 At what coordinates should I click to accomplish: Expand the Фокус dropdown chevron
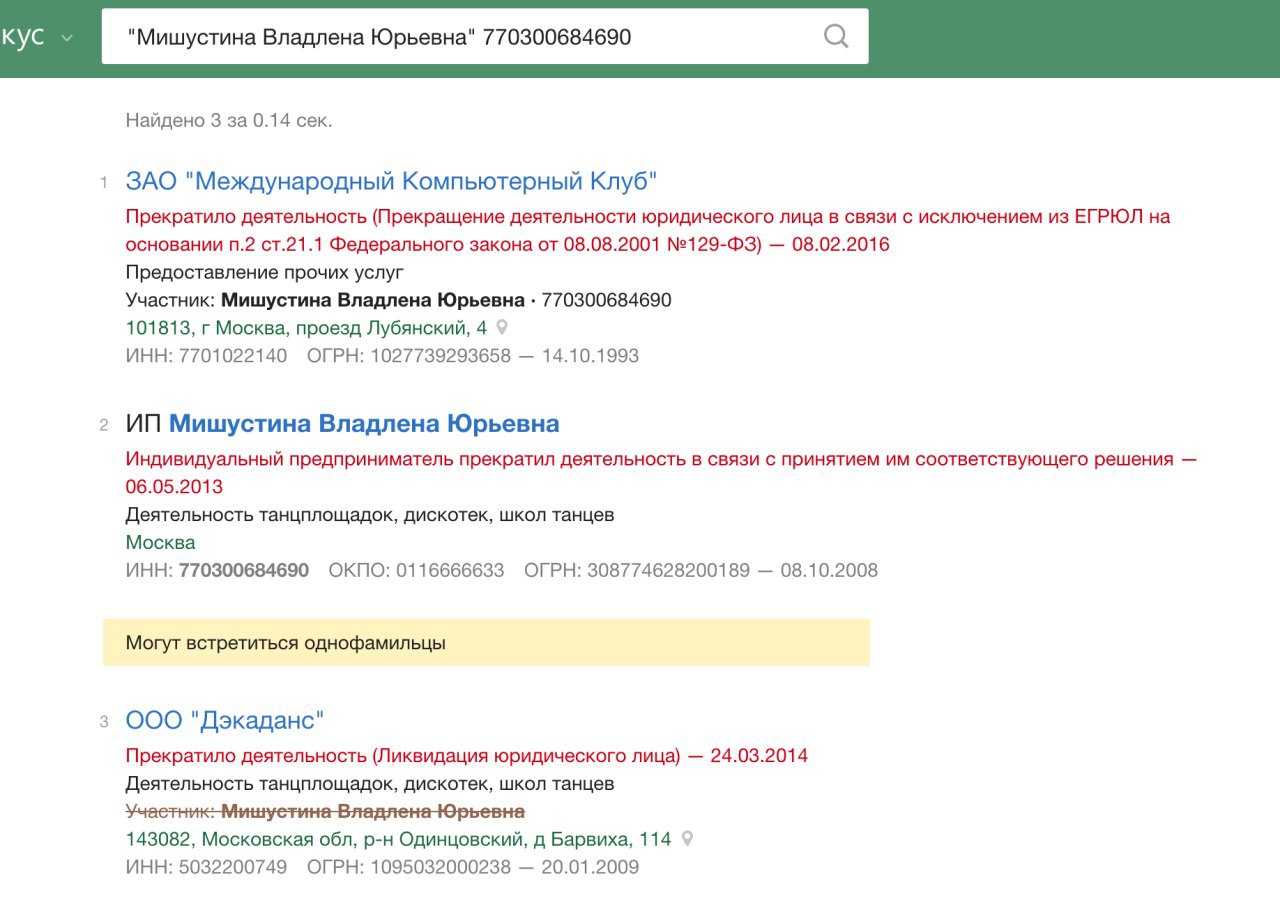coord(67,38)
